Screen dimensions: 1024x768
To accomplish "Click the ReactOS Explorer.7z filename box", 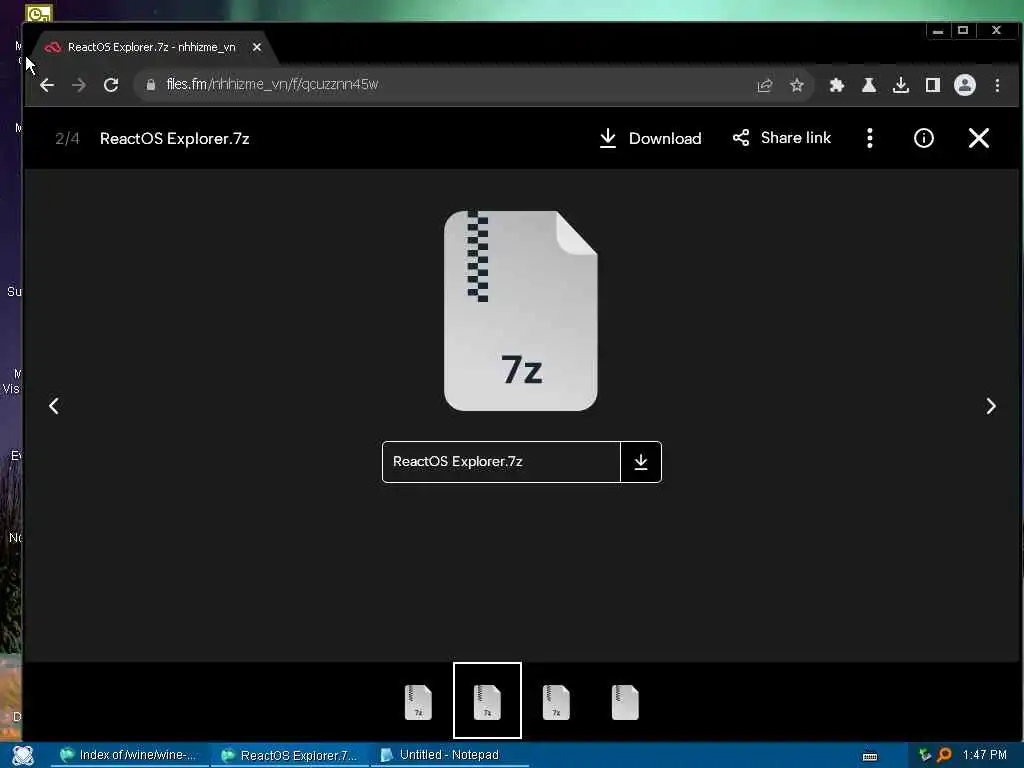I will (501, 462).
